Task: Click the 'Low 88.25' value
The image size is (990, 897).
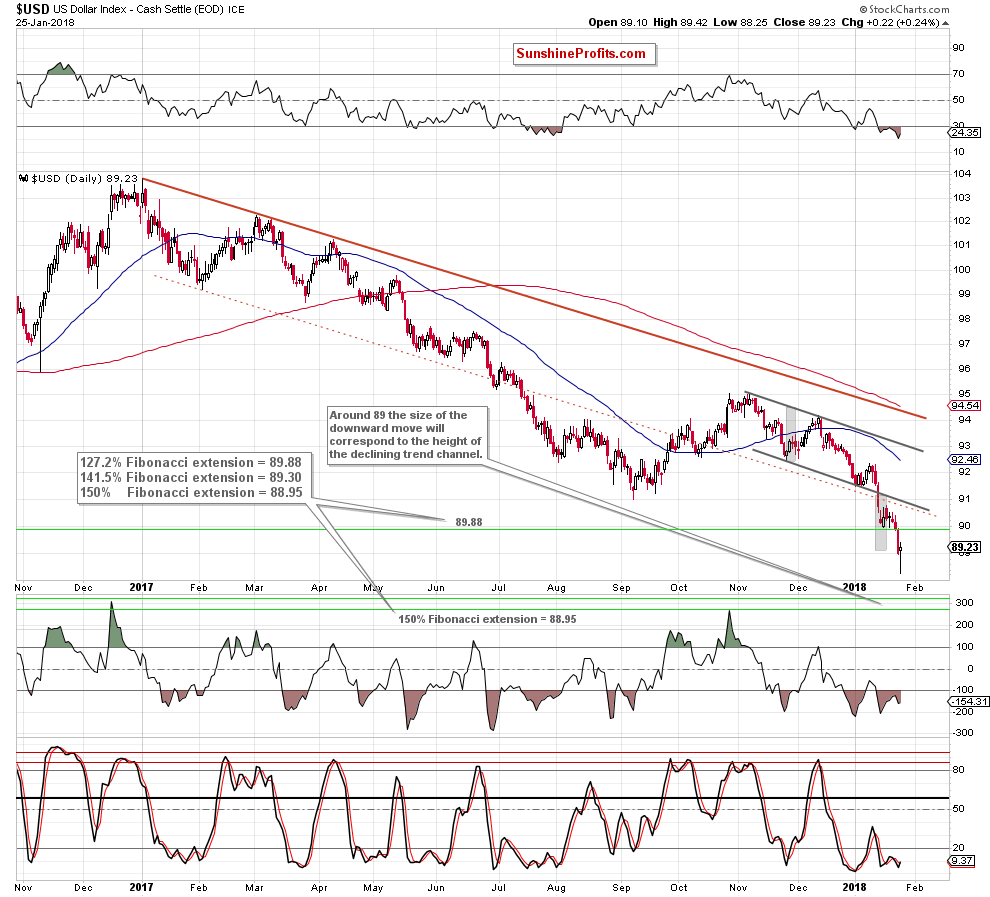Action: pos(740,22)
